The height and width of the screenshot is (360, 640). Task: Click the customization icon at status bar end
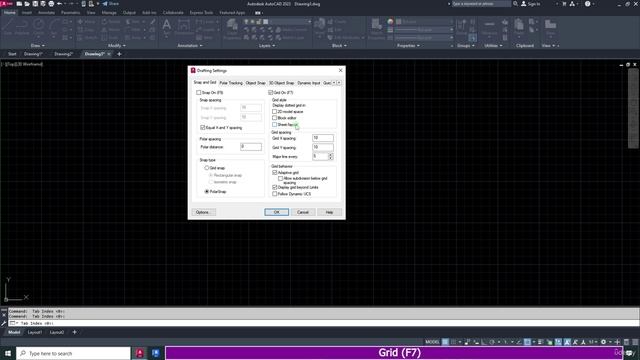pyautogui.click(x=635, y=342)
